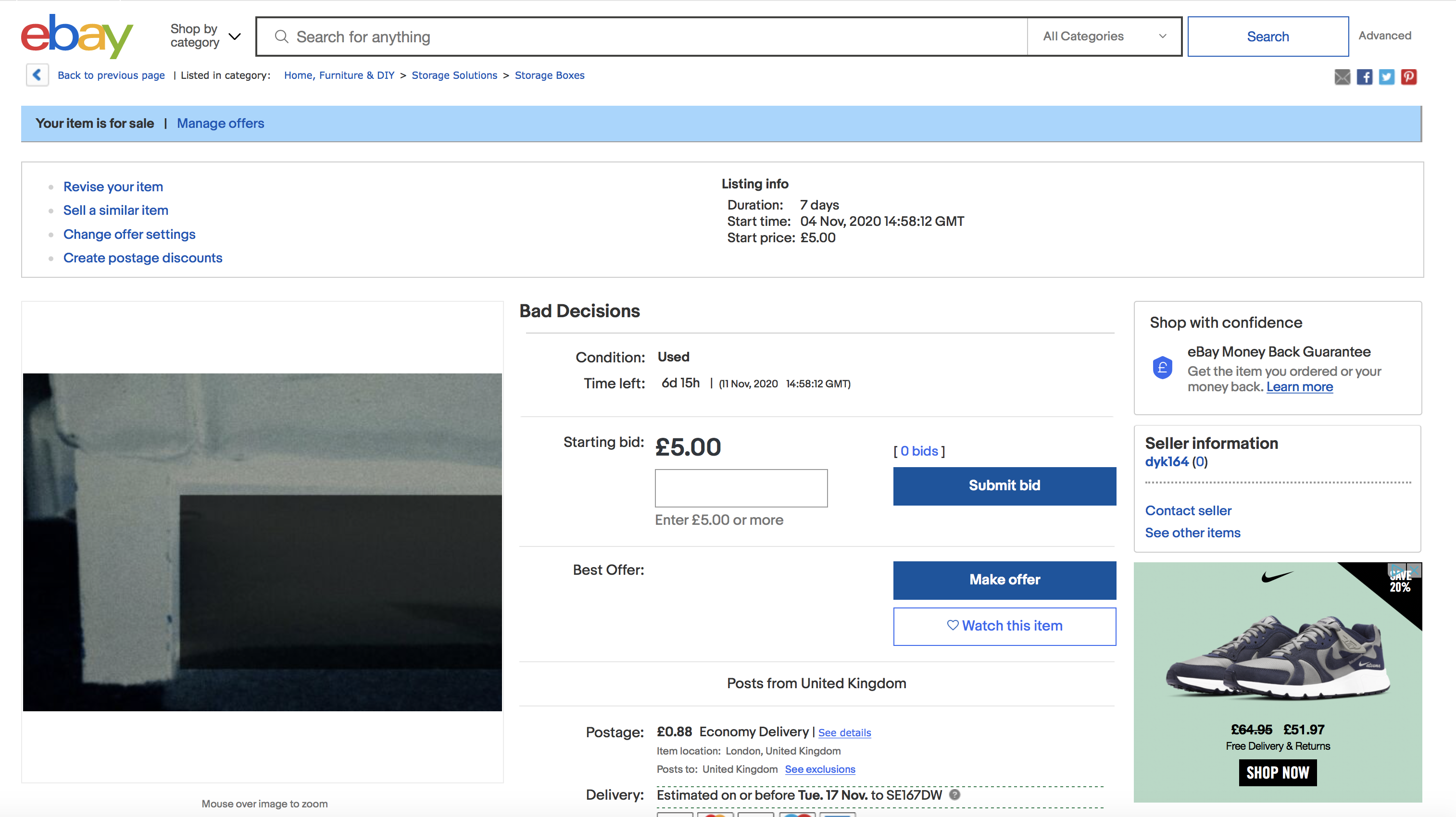Share listing on Facebook icon
Image resolution: width=1456 pixels, height=817 pixels.
(x=1365, y=77)
